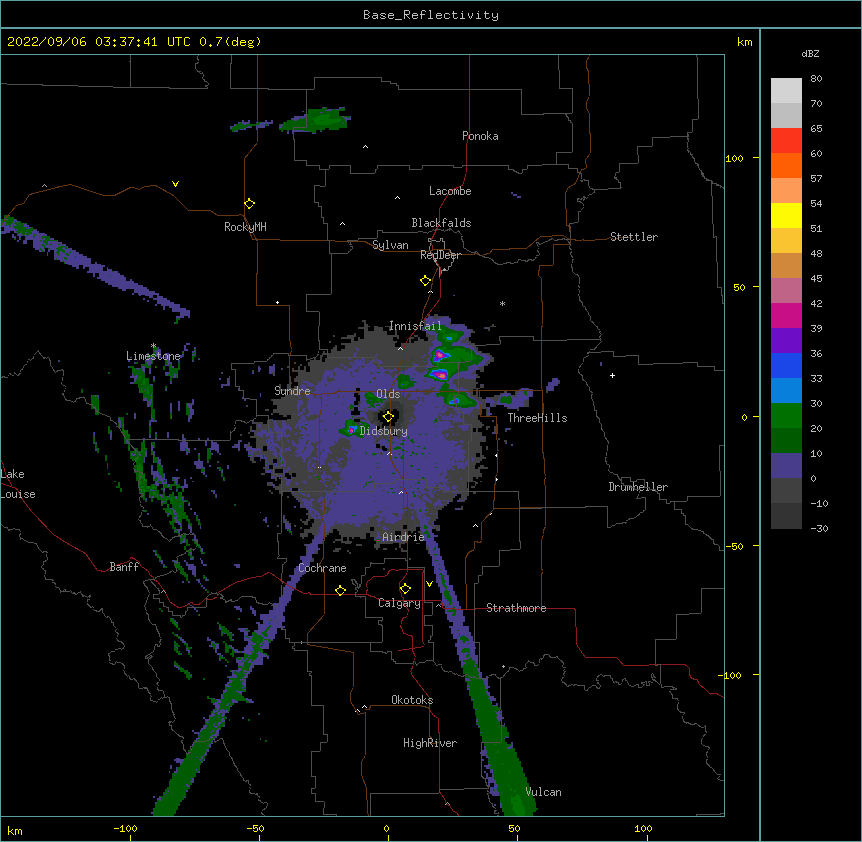Click the Airdrie city label

point(404,537)
